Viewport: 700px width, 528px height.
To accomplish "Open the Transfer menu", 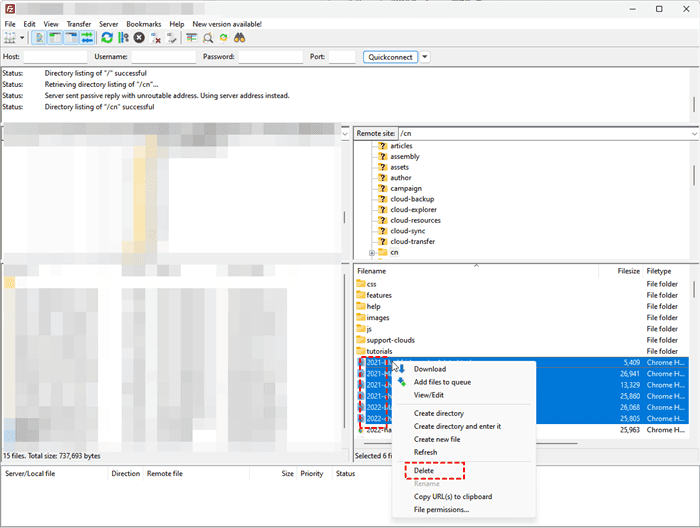I will pos(78,23).
